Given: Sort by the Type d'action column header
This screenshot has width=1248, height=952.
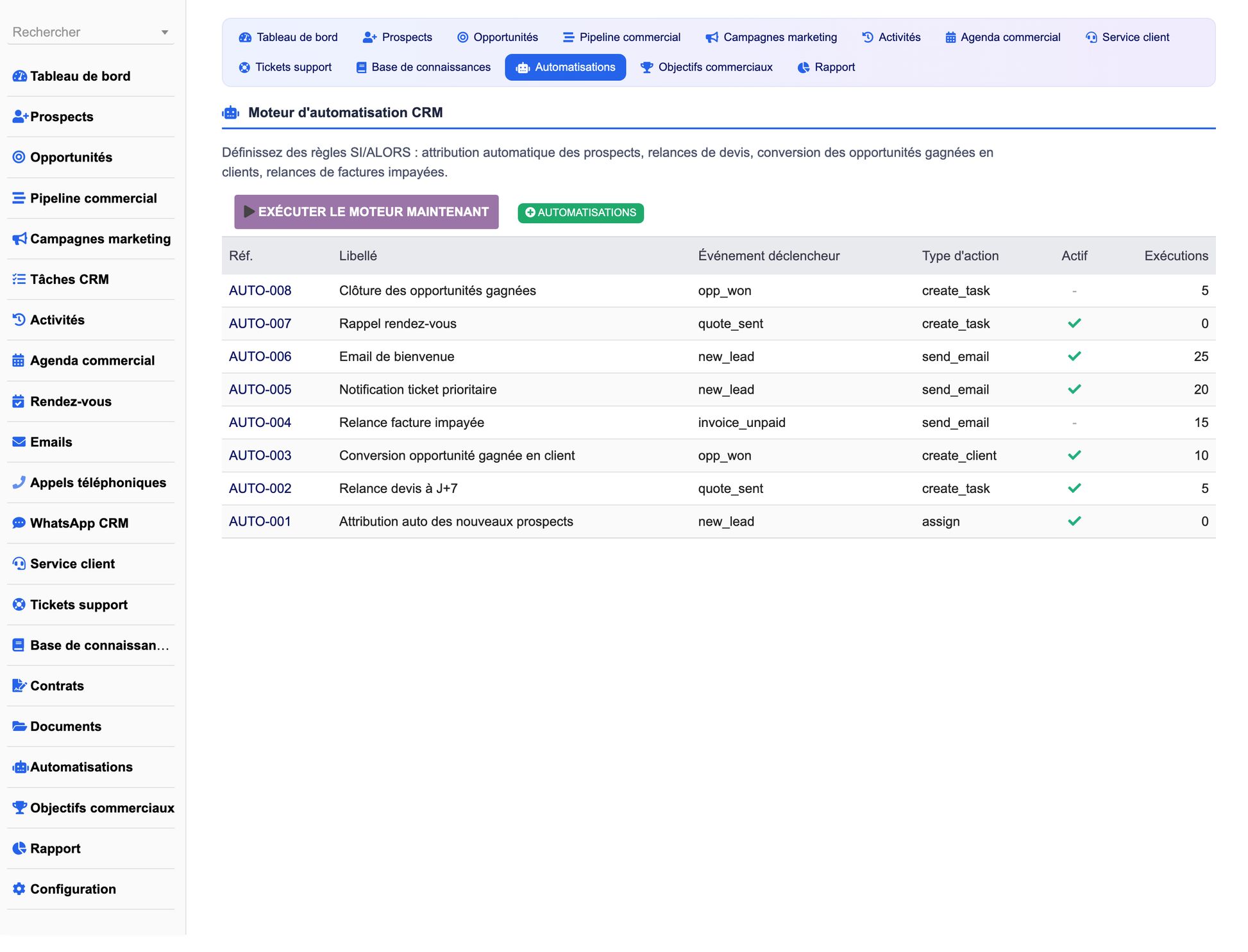Looking at the screenshot, I should click(x=960, y=256).
